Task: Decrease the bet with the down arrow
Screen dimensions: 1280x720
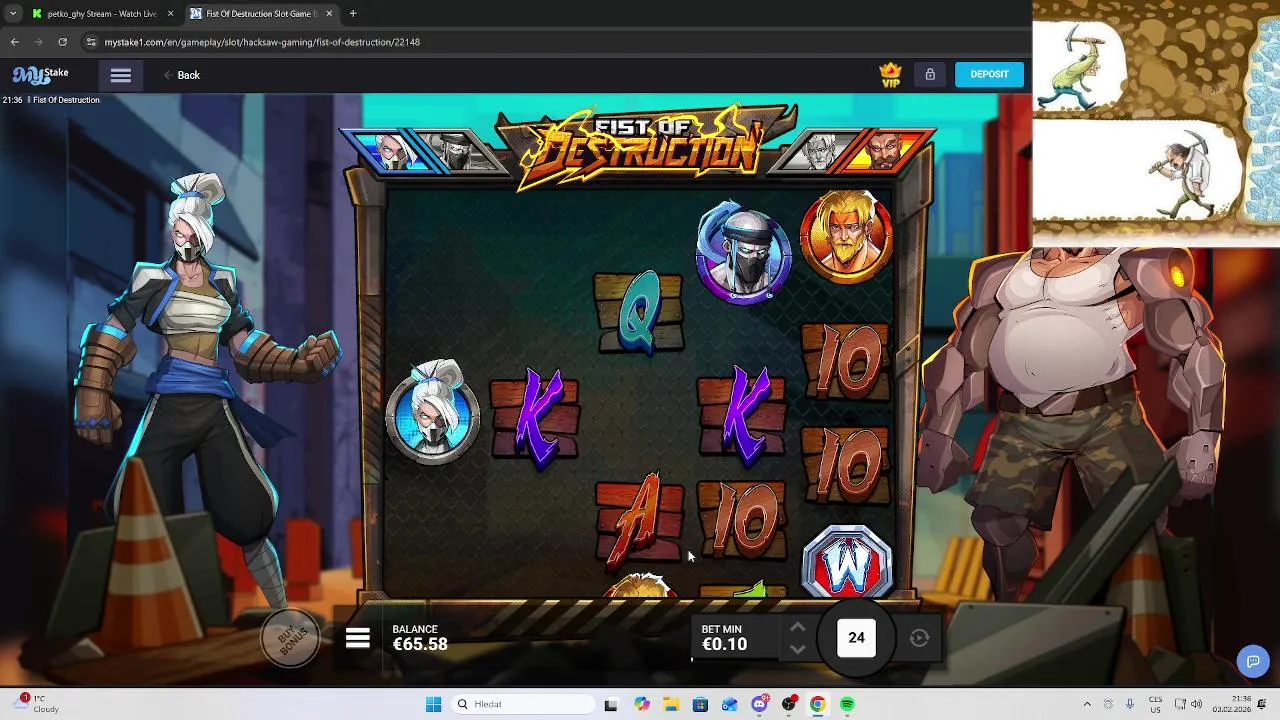Action: [x=797, y=649]
